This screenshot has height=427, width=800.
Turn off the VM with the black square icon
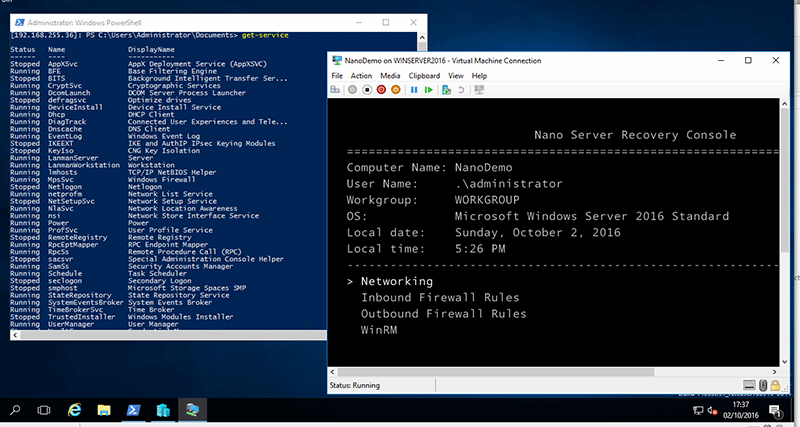click(367, 90)
